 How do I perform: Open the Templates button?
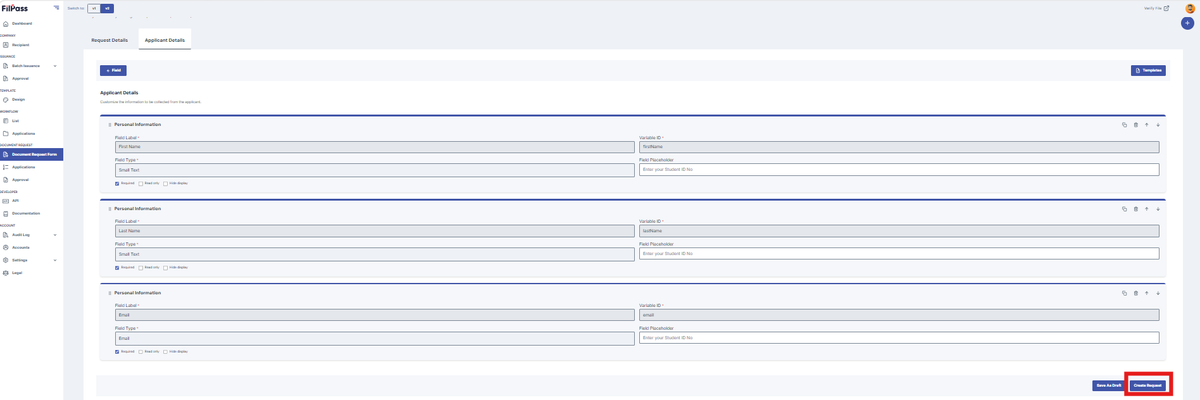click(x=1148, y=71)
